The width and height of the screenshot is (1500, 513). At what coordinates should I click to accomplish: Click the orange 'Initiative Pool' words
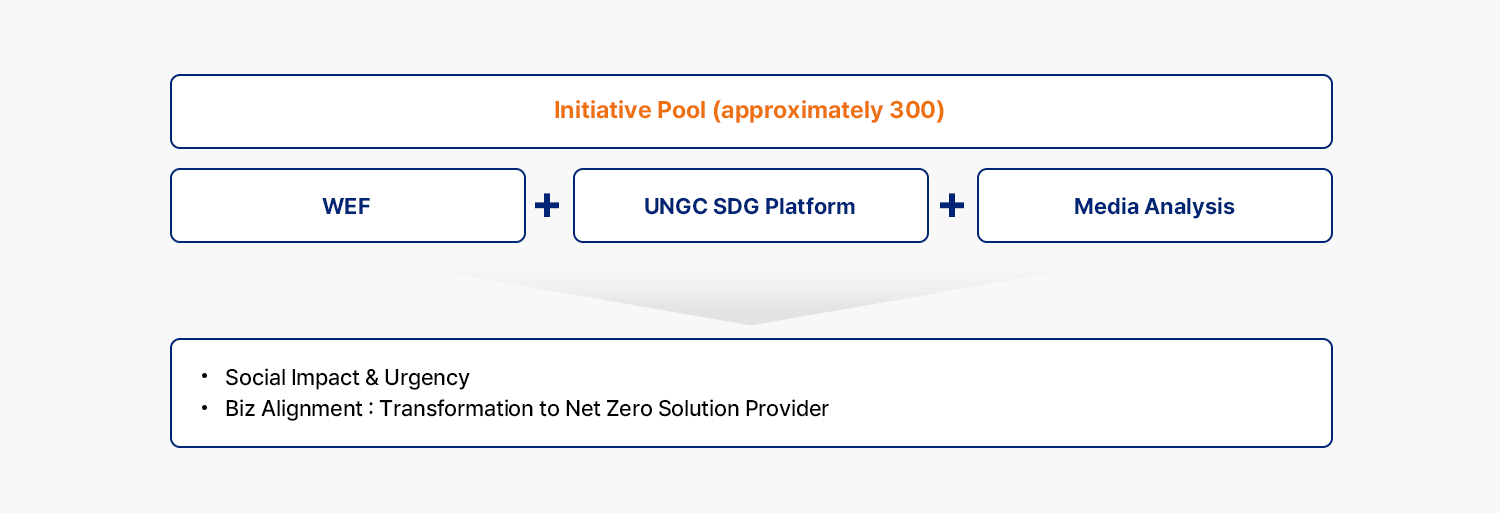click(x=630, y=110)
